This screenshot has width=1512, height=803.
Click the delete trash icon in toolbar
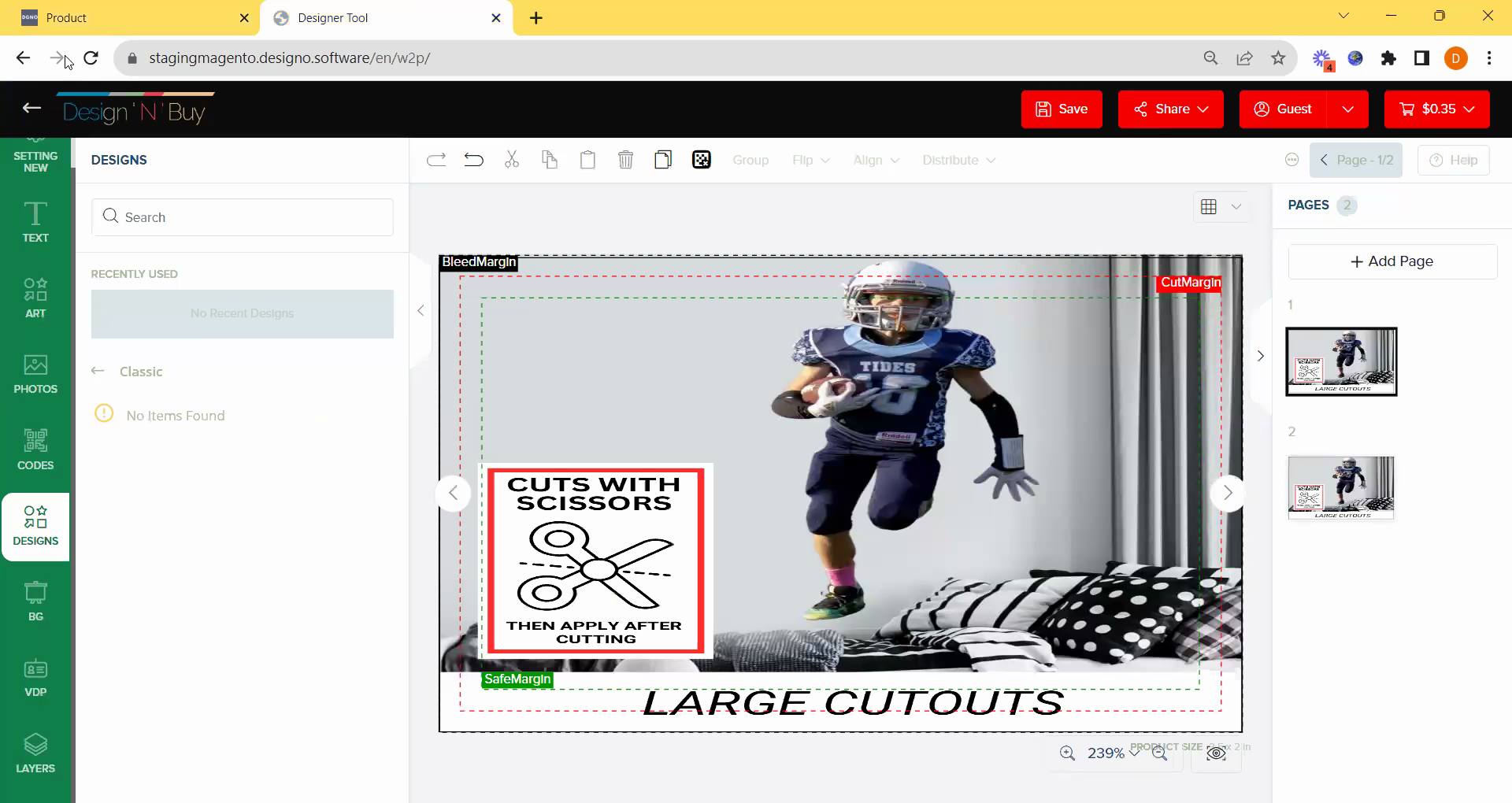coord(625,161)
